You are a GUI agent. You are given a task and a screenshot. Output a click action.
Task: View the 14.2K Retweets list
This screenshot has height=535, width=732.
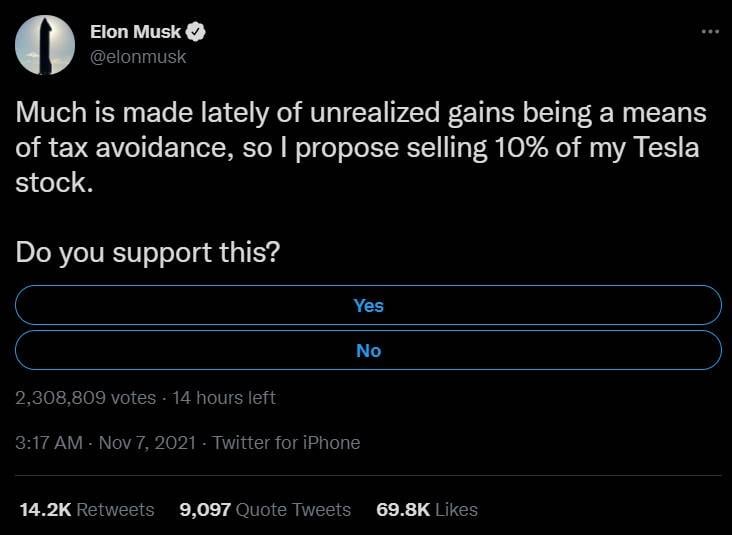[x=87, y=509]
